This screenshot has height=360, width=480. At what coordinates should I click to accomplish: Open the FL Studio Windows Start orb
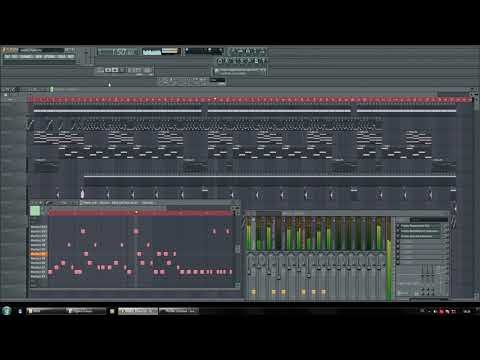click(6, 311)
